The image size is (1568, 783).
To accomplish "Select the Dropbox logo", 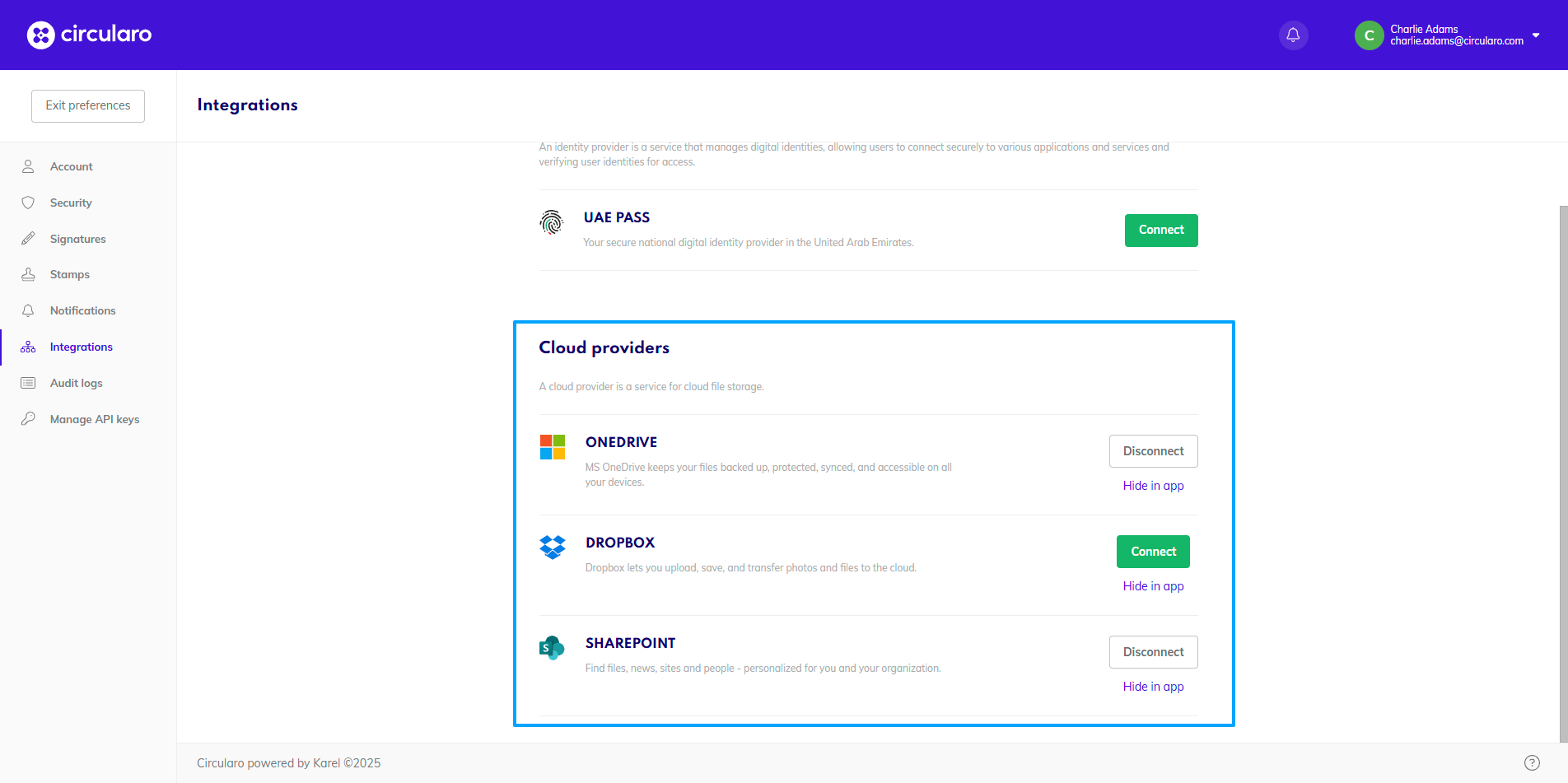I will click(x=552, y=547).
